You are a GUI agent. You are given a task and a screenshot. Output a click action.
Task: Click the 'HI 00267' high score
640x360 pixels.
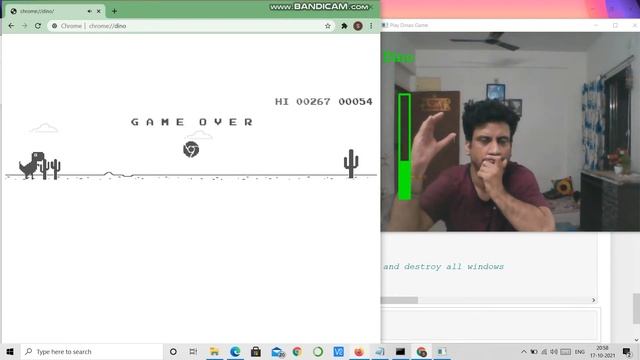(302, 101)
